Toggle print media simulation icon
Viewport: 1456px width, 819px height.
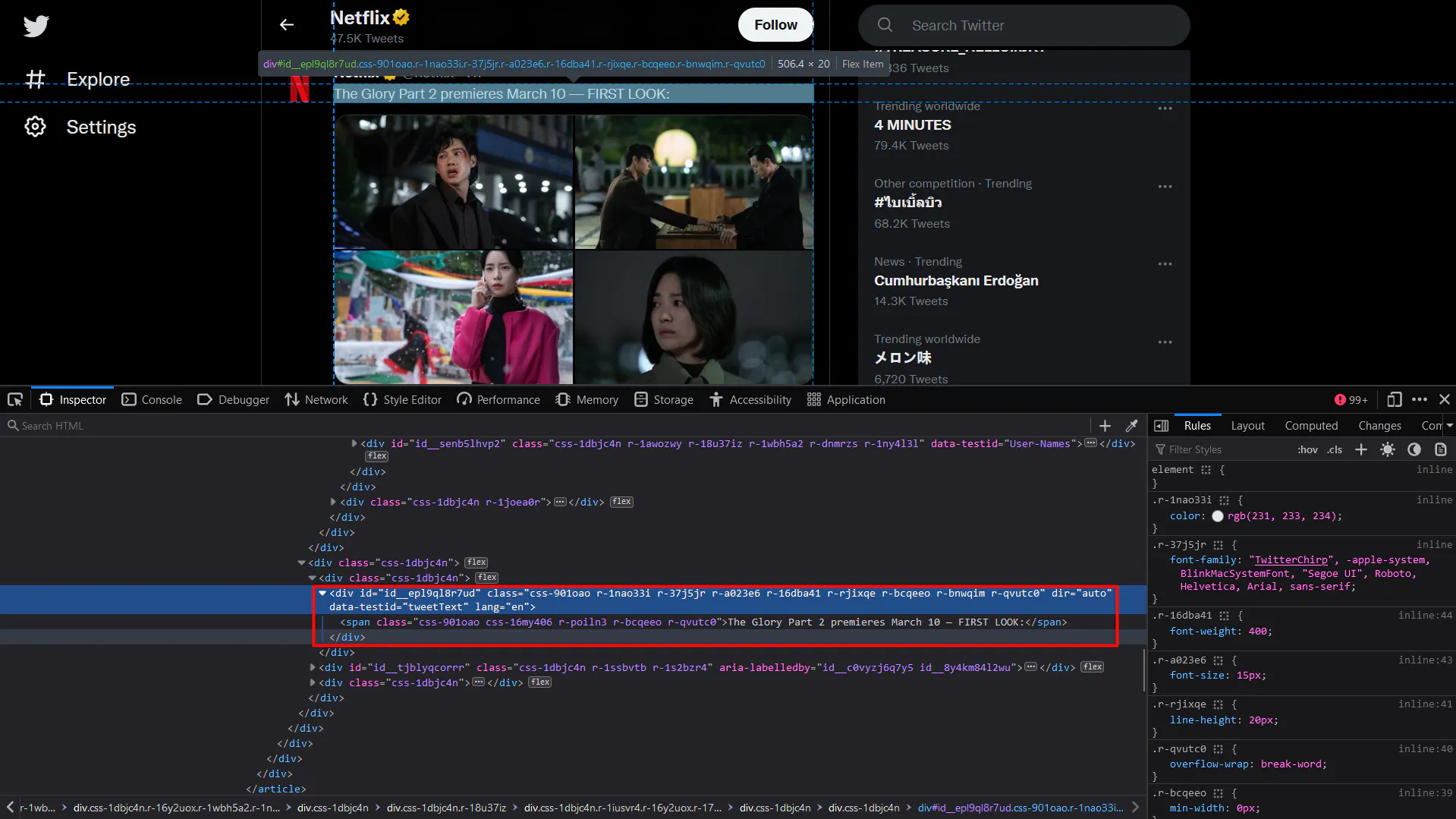[x=1441, y=449]
